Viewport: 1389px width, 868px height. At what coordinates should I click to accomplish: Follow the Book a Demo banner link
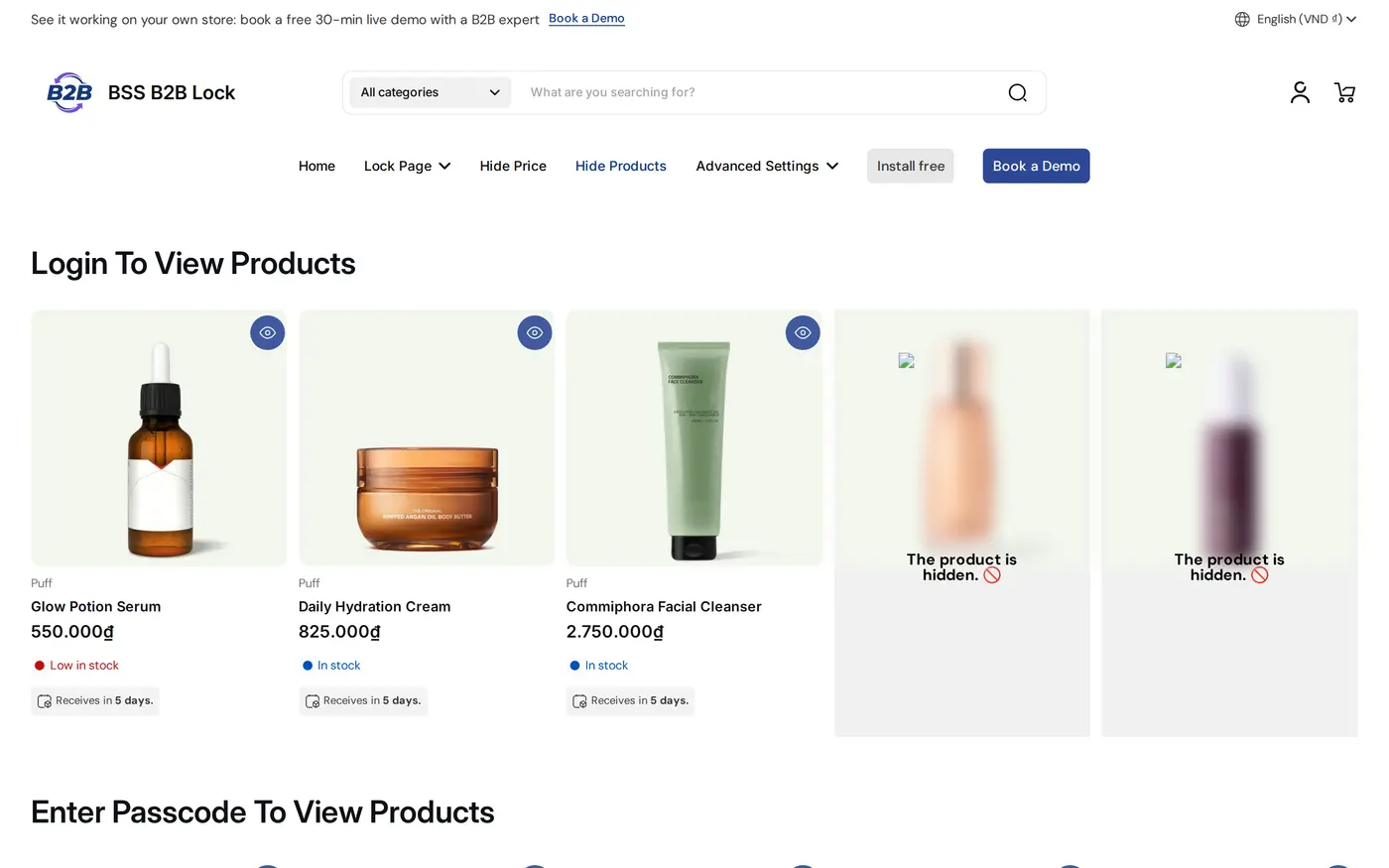(x=586, y=18)
